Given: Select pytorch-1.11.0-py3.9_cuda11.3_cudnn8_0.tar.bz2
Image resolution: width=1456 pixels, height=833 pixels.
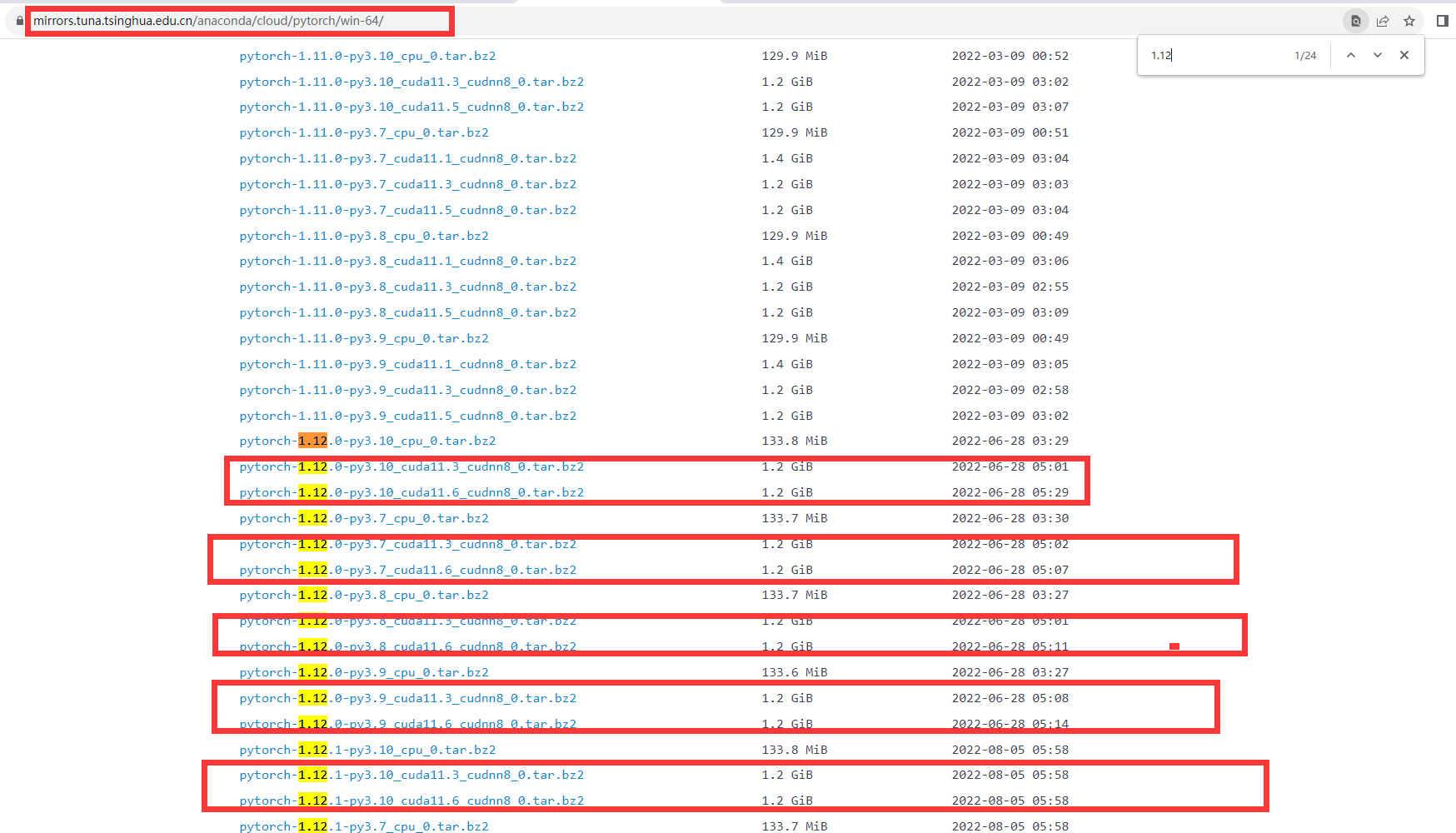Looking at the screenshot, I should [x=408, y=390].
